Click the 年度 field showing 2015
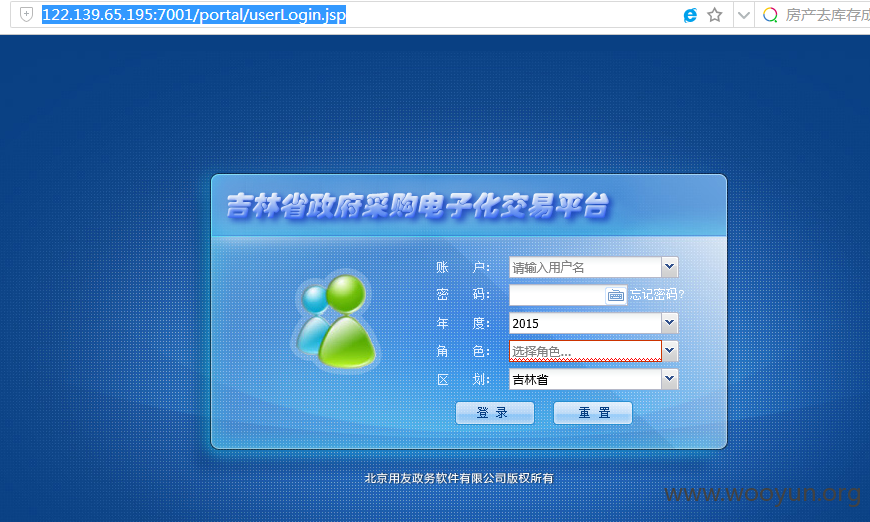 [x=585, y=323]
